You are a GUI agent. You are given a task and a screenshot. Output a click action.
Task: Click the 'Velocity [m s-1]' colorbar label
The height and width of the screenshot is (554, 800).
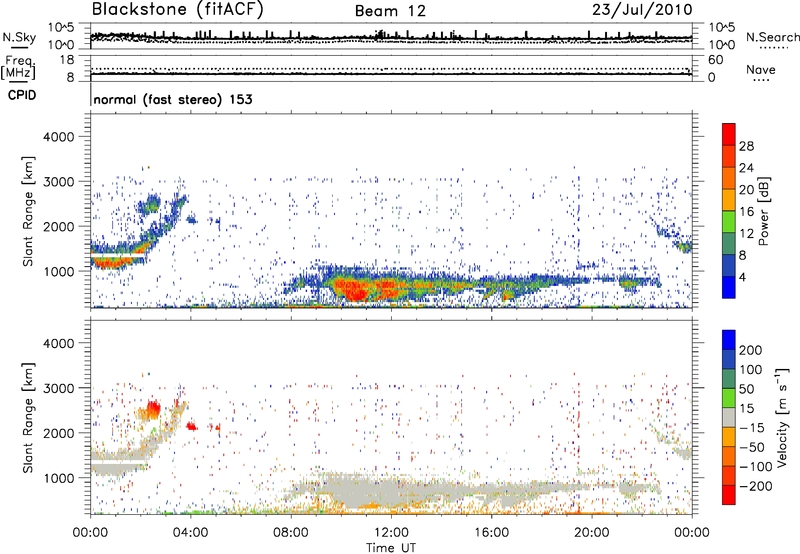[x=781, y=417]
